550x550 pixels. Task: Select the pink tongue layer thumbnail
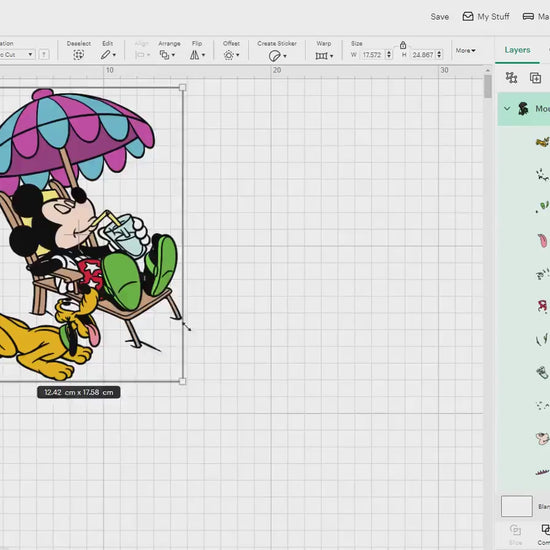point(543,241)
